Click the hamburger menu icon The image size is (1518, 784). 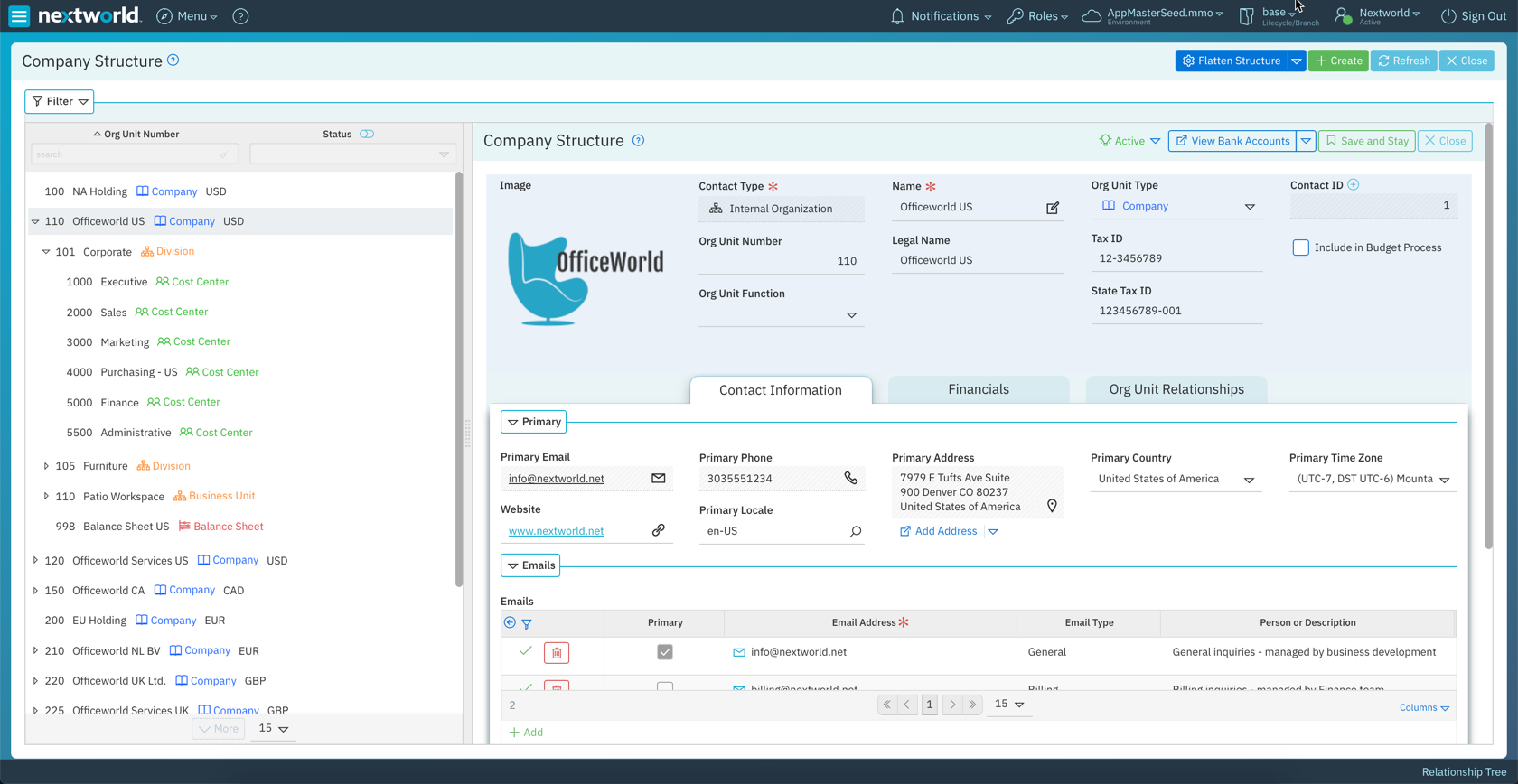19,16
